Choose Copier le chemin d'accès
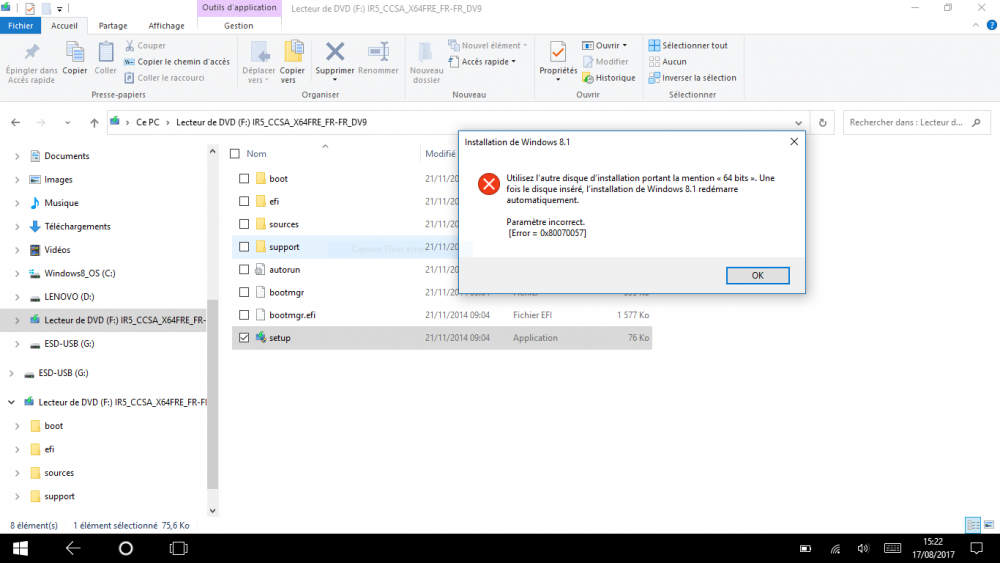Image resolution: width=1000 pixels, height=563 pixels. pos(177,62)
